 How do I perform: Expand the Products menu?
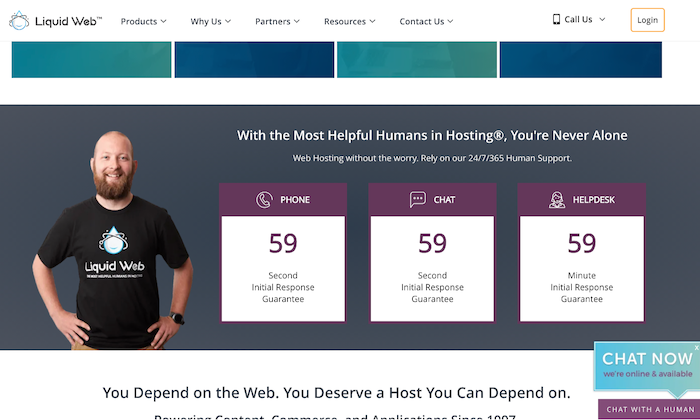[x=144, y=21]
